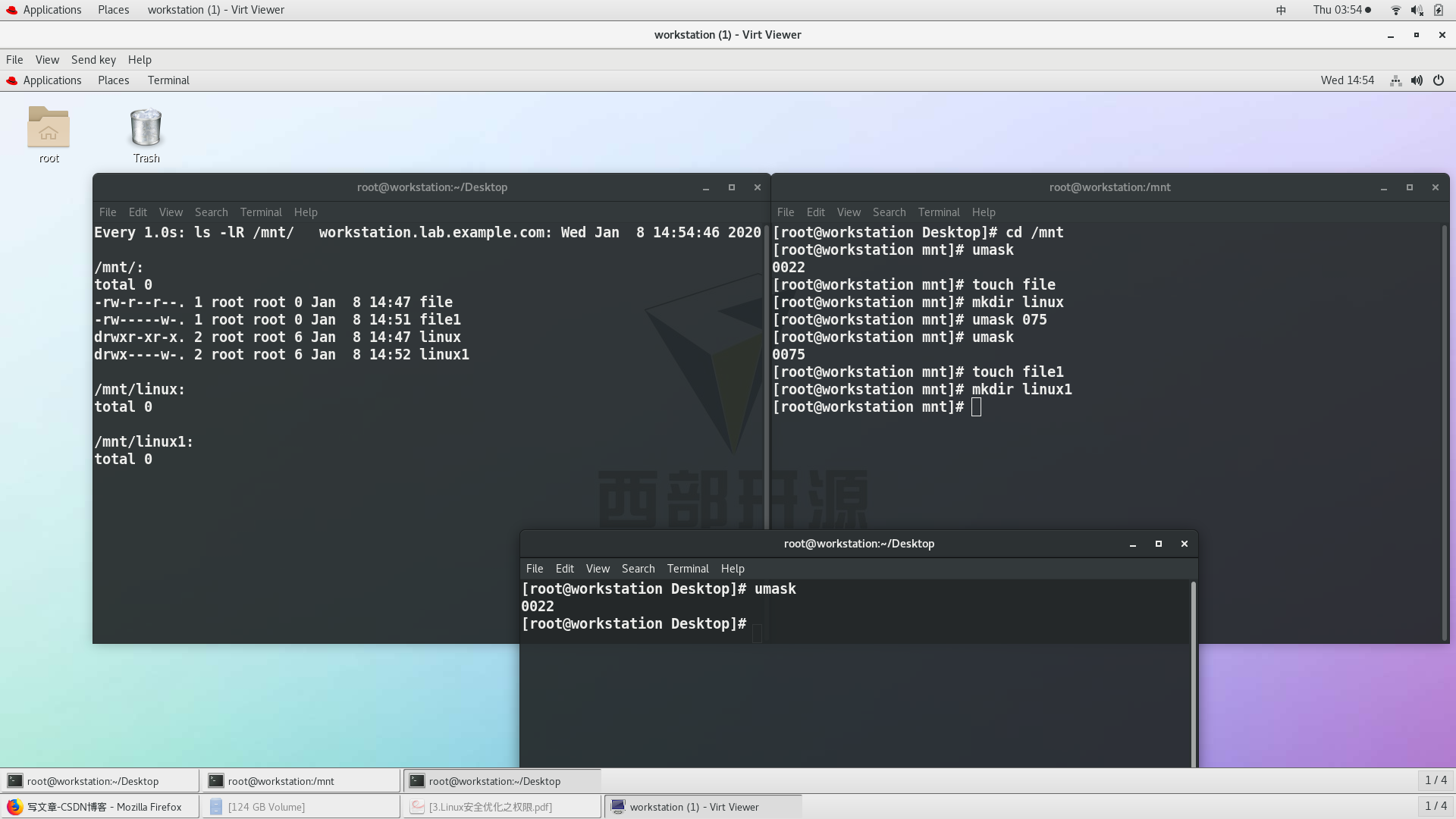
Task: Click the guest workspace switcher 1 / 4
Action: tap(1435, 780)
